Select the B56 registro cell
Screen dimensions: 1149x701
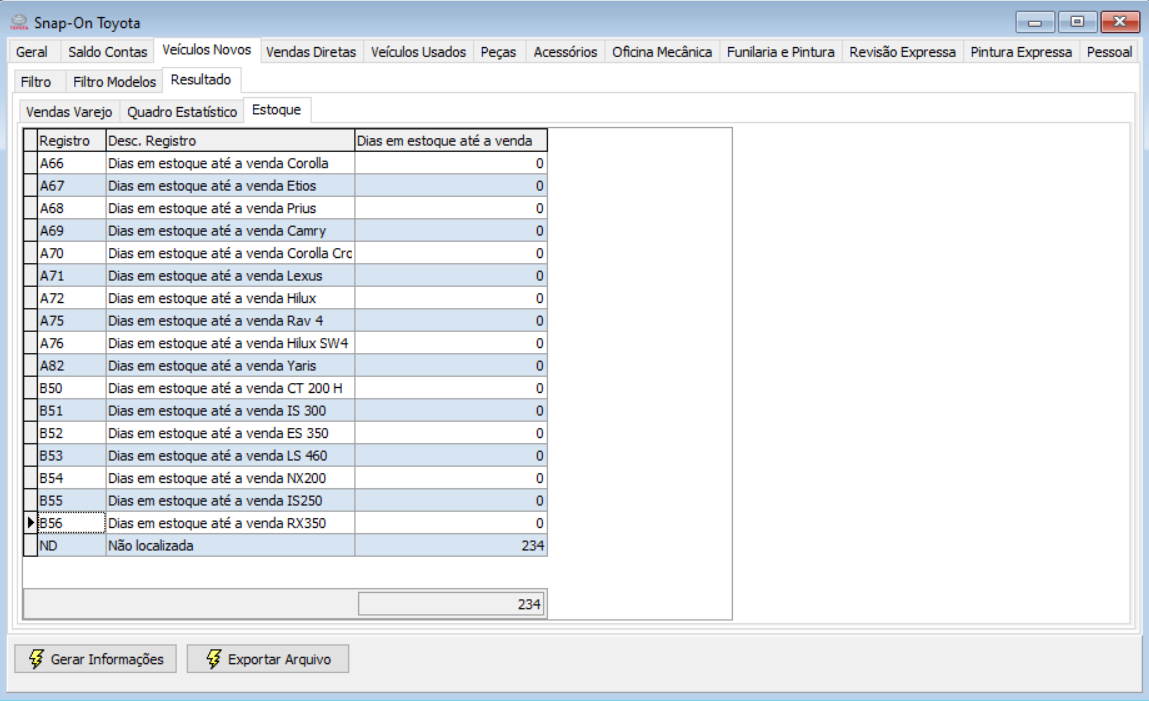pos(71,523)
